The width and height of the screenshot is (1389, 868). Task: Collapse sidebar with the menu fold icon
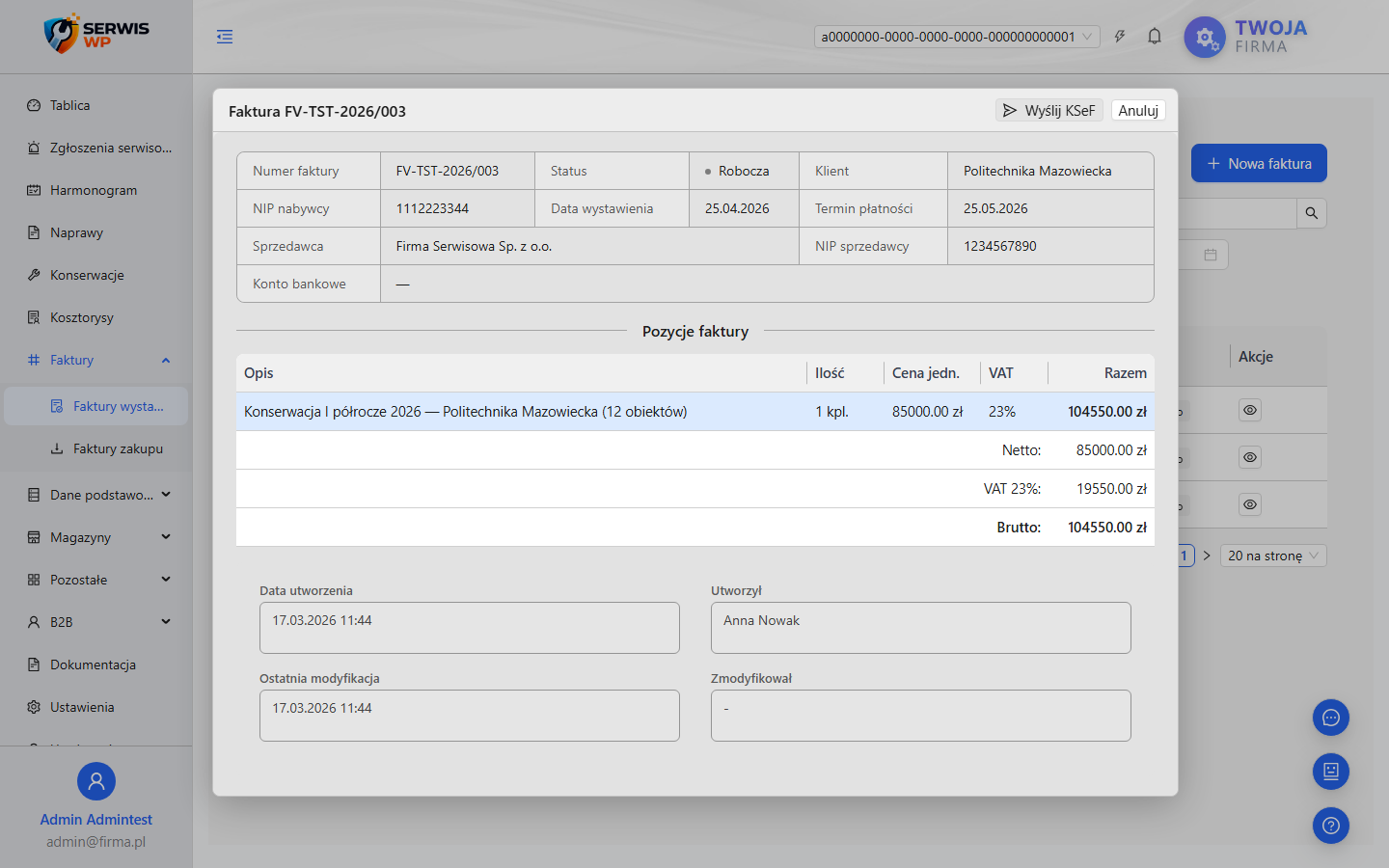[x=225, y=37]
